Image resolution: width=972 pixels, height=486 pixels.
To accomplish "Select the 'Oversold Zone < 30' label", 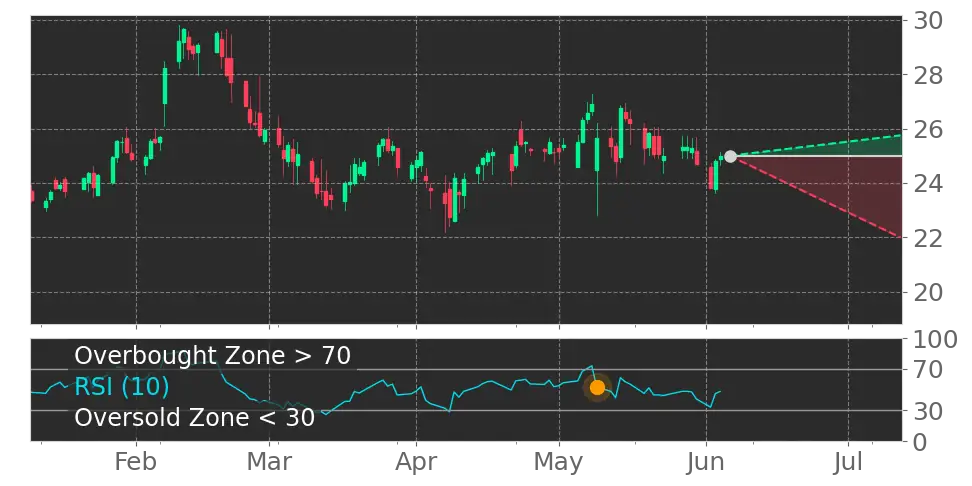I will [195, 417].
